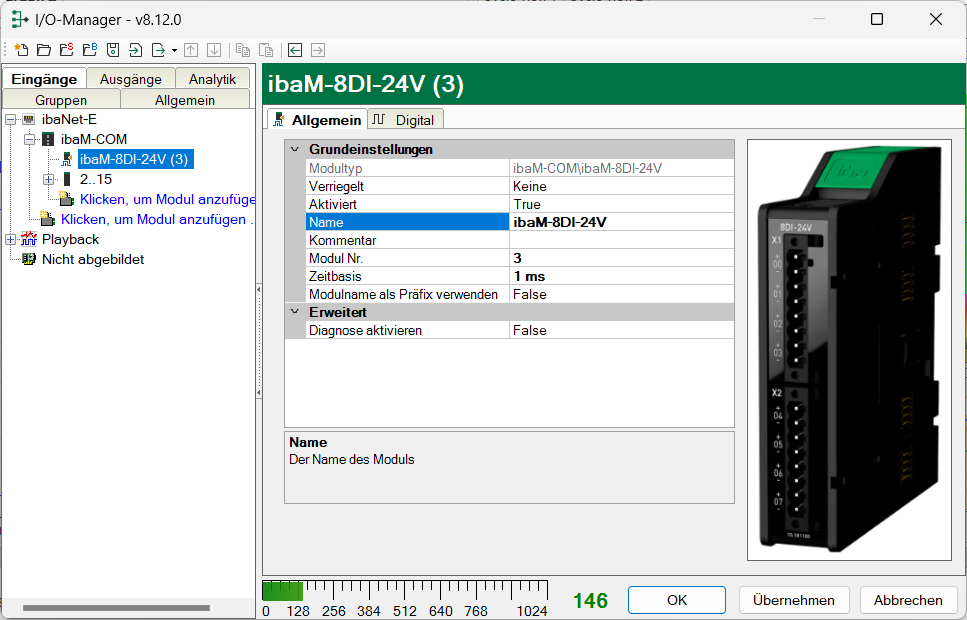Screen dimensions: 967x620
Task: Click the link to add module under ibaM-COM
Action: tap(167, 199)
